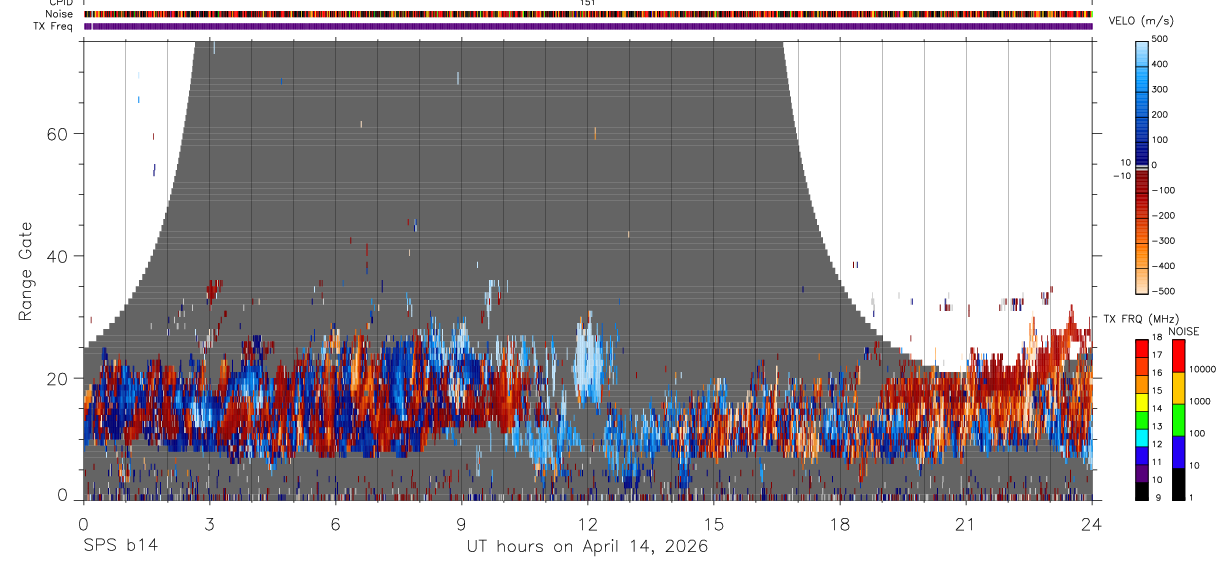The height and width of the screenshot is (567, 1228).
Task: Click the purple TX Freq strip above the plot
Action: tap(588, 26)
